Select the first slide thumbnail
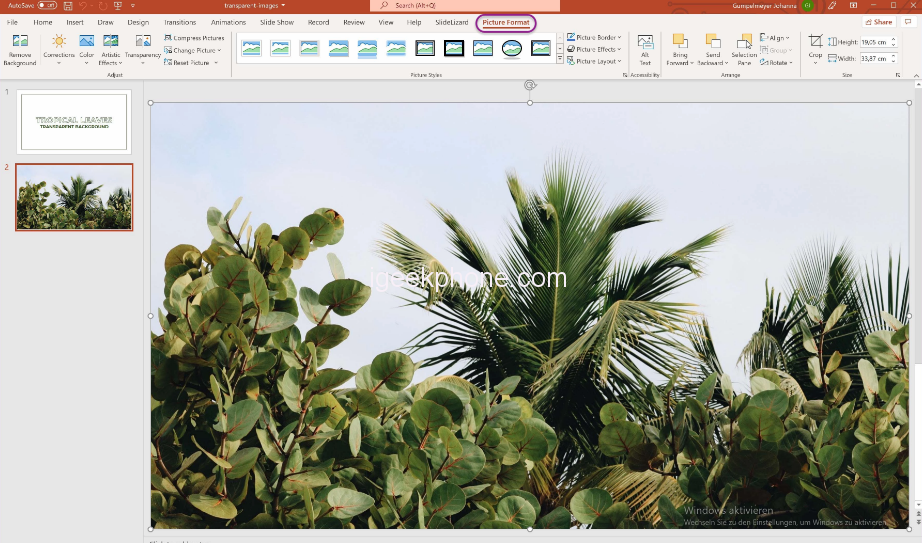The image size is (922, 543). tap(74, 122)
